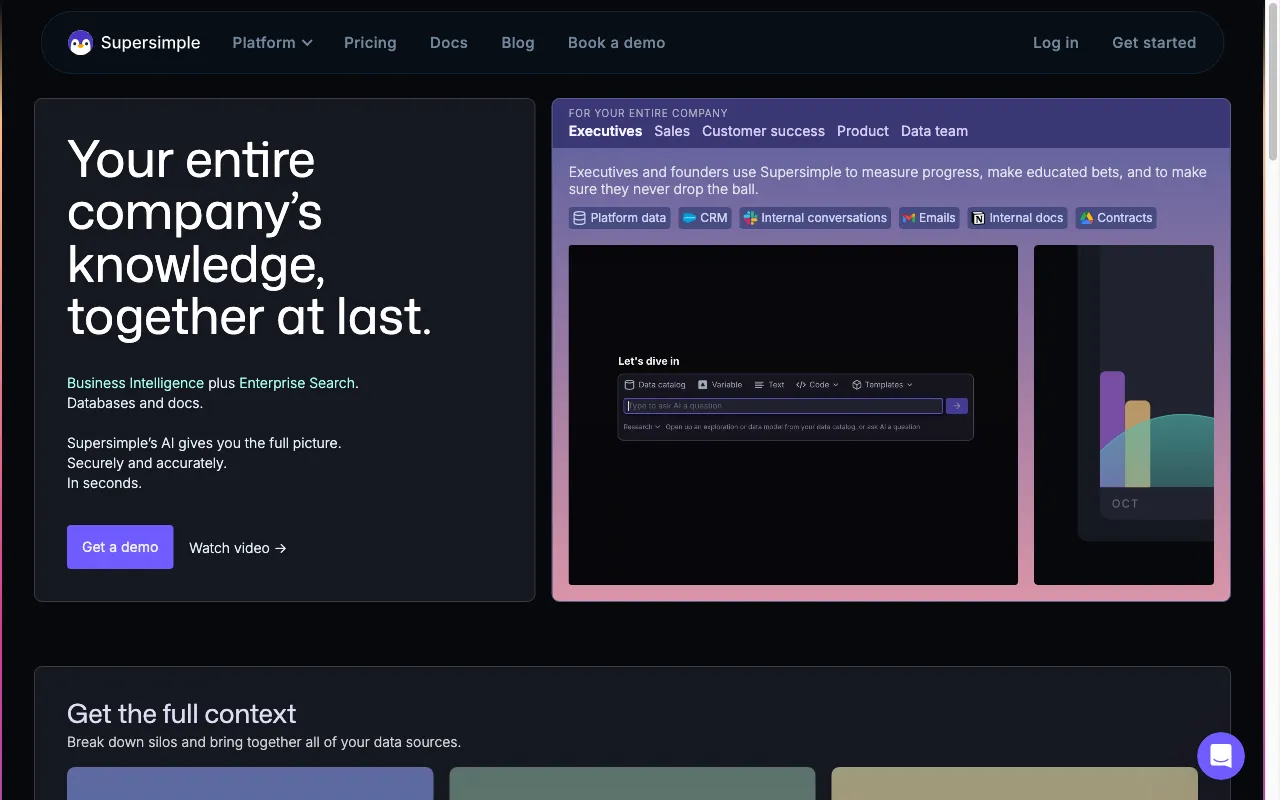
Task: Expand the Code dropdown in demo
Action: 817,385
